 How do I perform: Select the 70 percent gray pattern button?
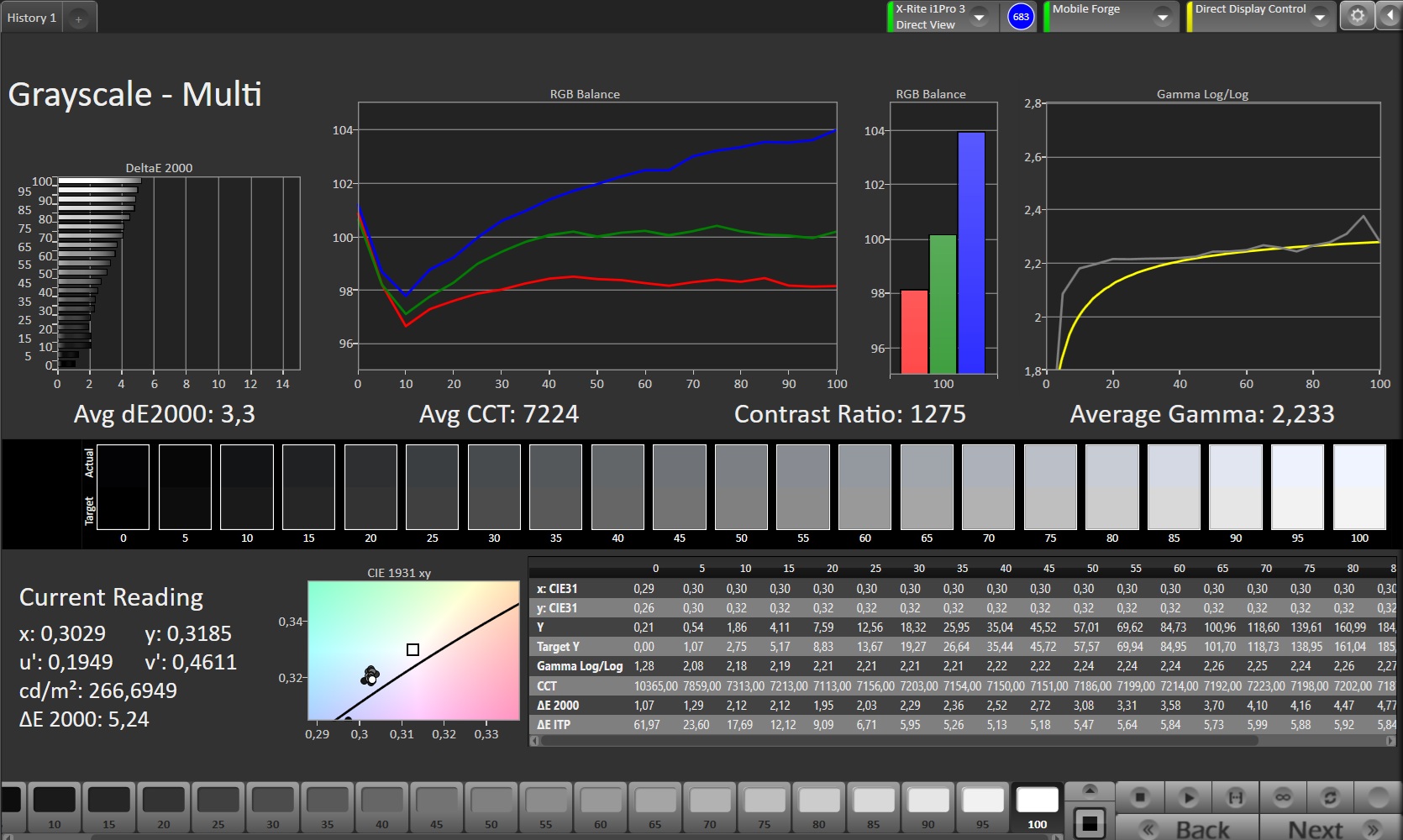710,808
